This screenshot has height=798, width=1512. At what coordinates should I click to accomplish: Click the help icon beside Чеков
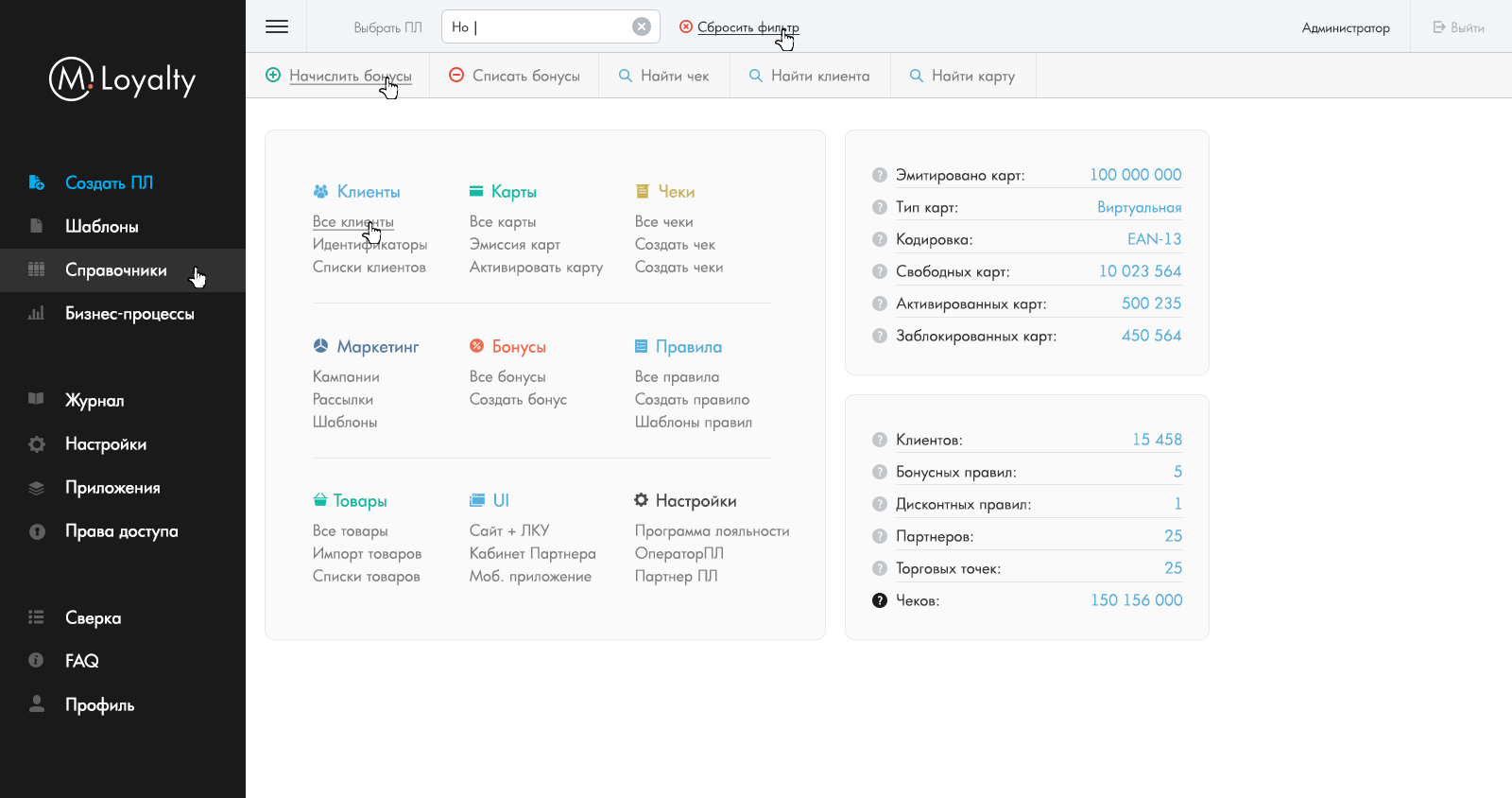(879, 600)
